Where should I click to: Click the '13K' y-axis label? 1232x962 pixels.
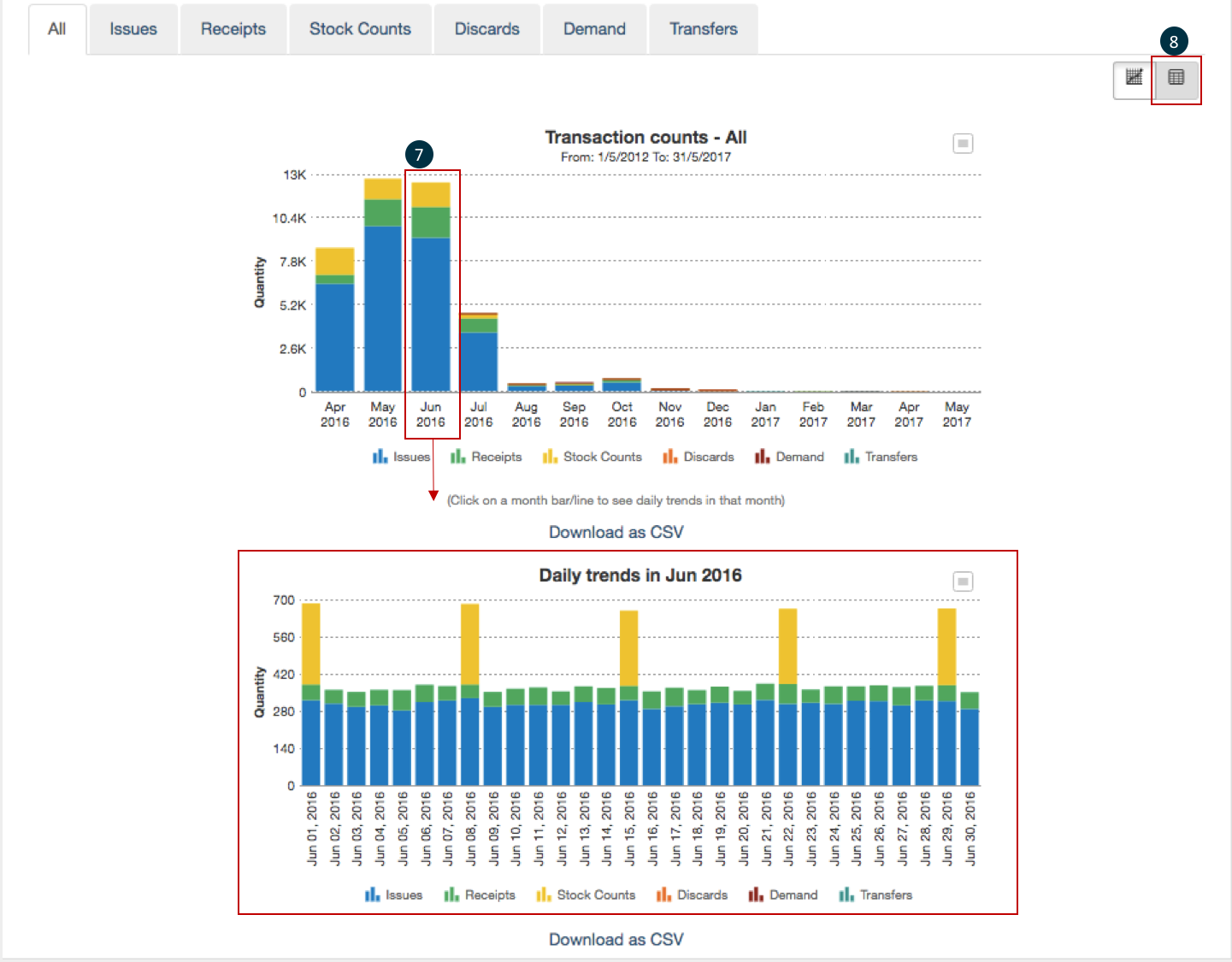coord(295,174)
